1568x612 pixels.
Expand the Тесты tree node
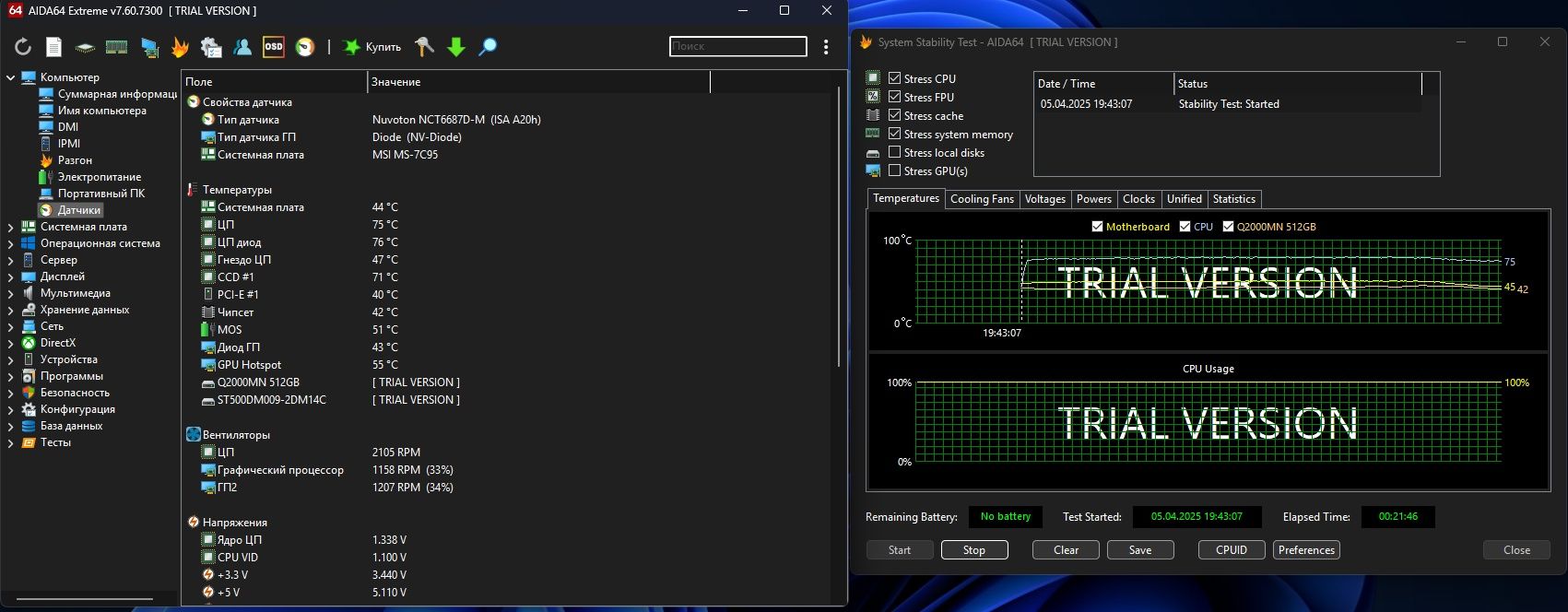tap(10, 442)
